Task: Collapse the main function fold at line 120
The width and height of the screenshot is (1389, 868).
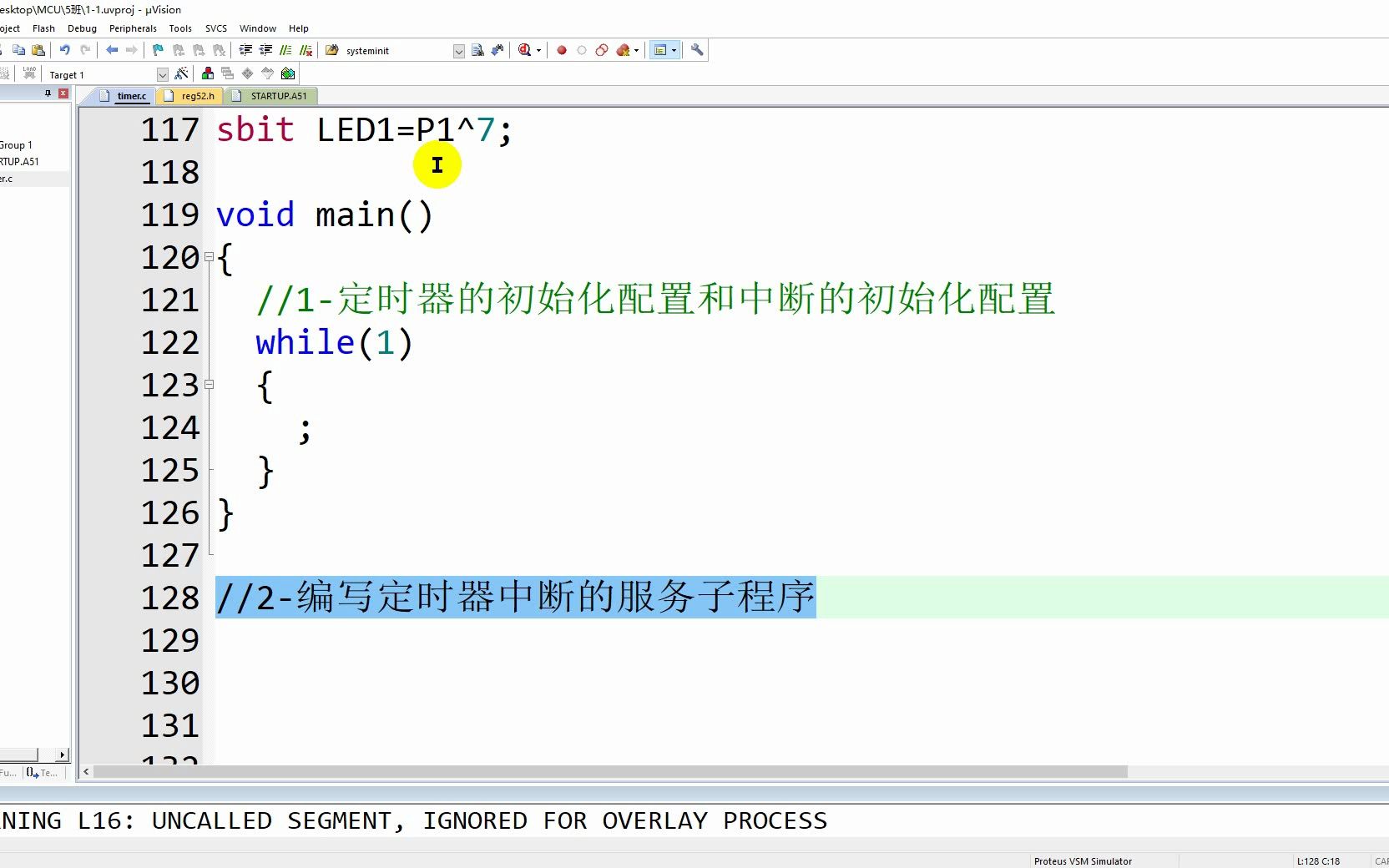Action: click(x=210, y=257)
